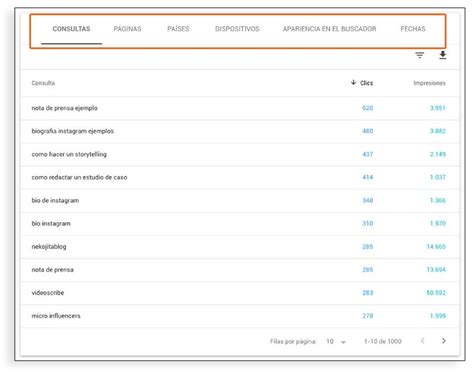Go to the next page arrow
Viewport: 474px width, 372px height.
point(443,340)
